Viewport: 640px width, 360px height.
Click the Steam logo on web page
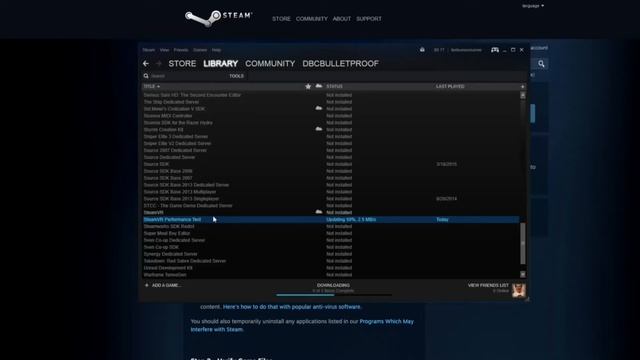(218, 18)
